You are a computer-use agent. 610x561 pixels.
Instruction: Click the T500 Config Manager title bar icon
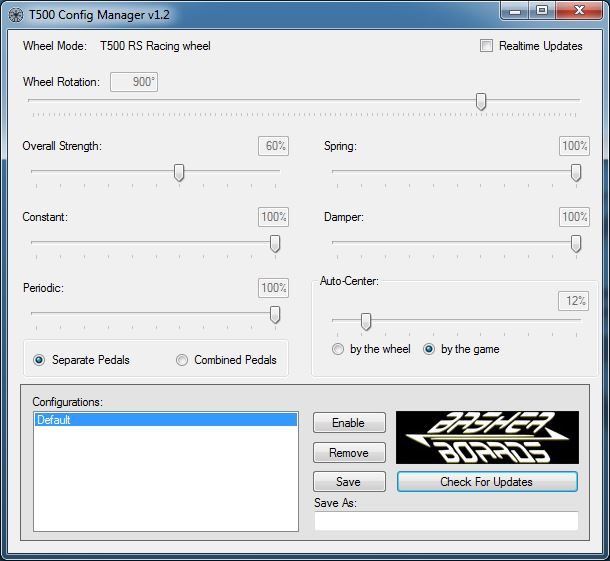pos(16,15)
